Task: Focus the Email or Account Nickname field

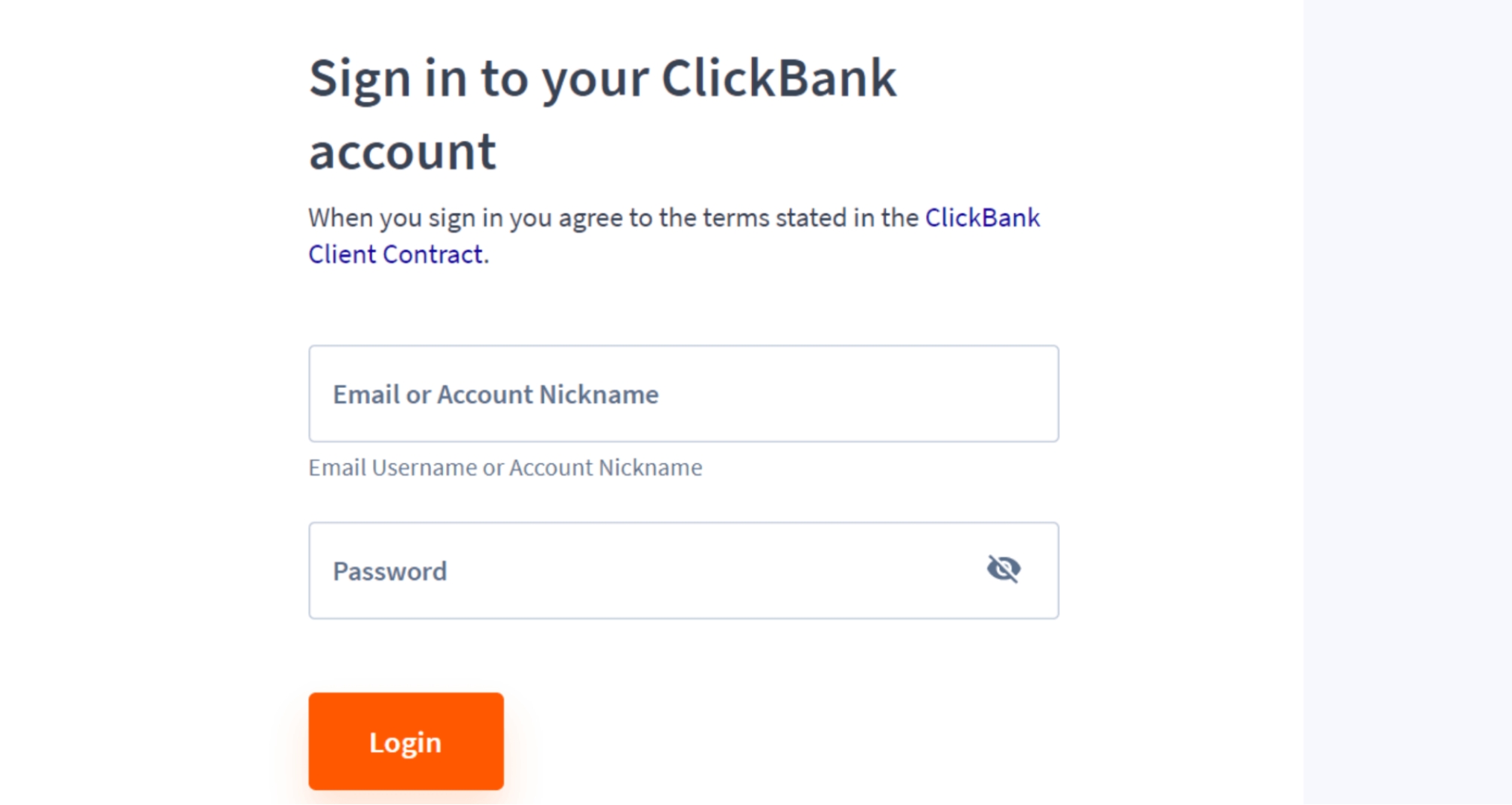Action: click(x=683, y=394)
